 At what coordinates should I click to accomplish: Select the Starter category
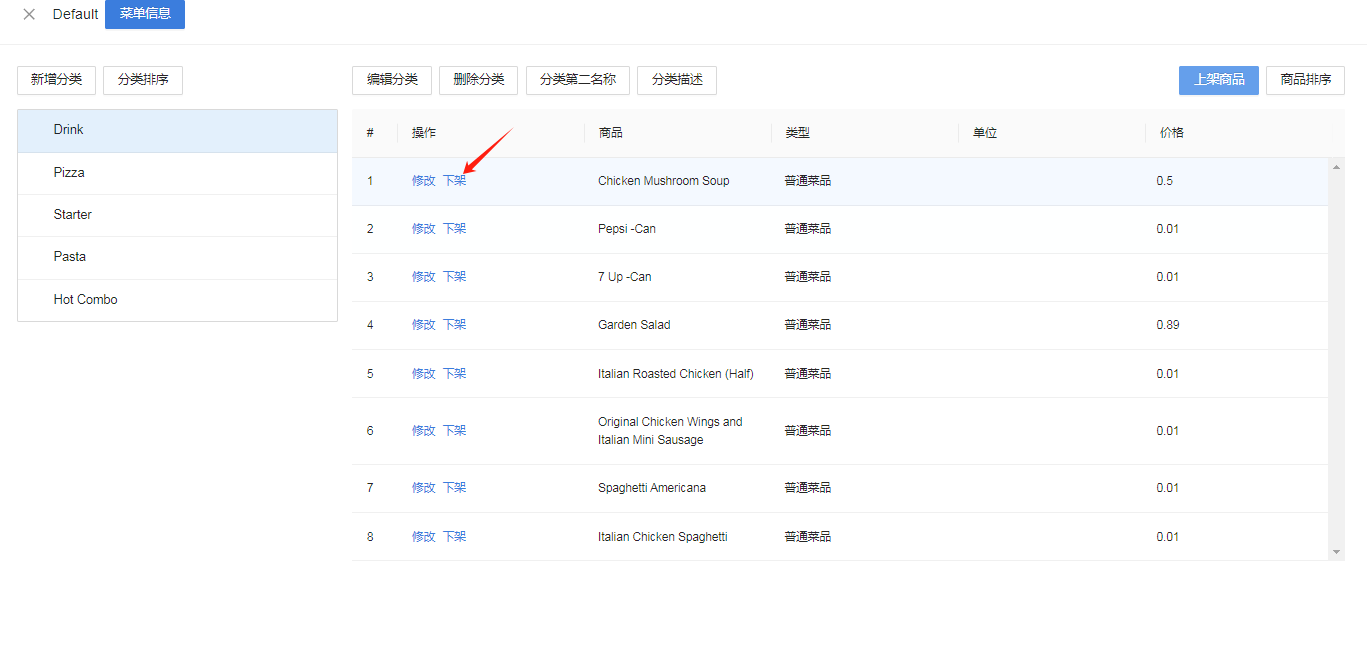[177, 215]
